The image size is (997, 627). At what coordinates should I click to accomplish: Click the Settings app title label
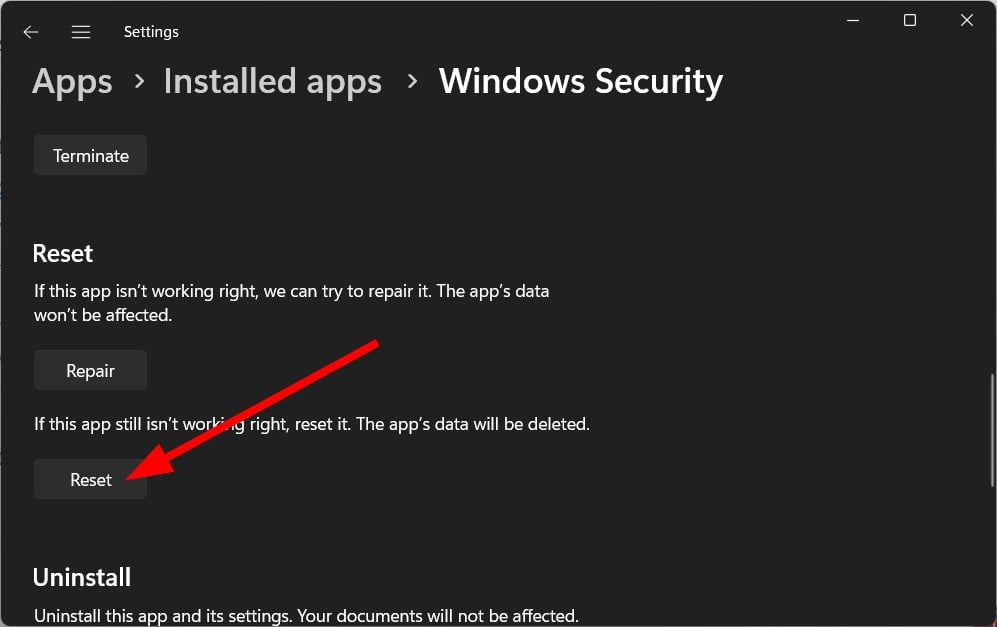[x=150, y=31]
